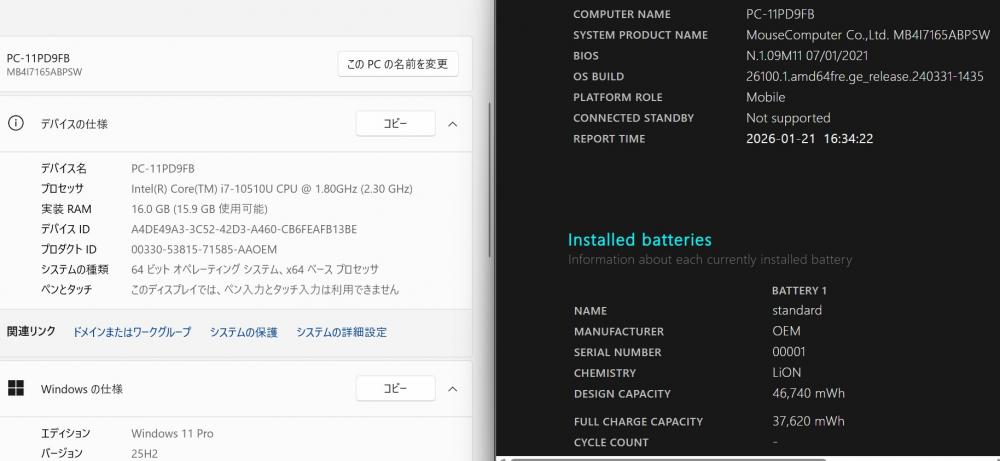Viewport: 1000px width, 461px height.
Task: Click the CYCLE COUNT label
Action: pyautogui.click(x=611, y=443)
